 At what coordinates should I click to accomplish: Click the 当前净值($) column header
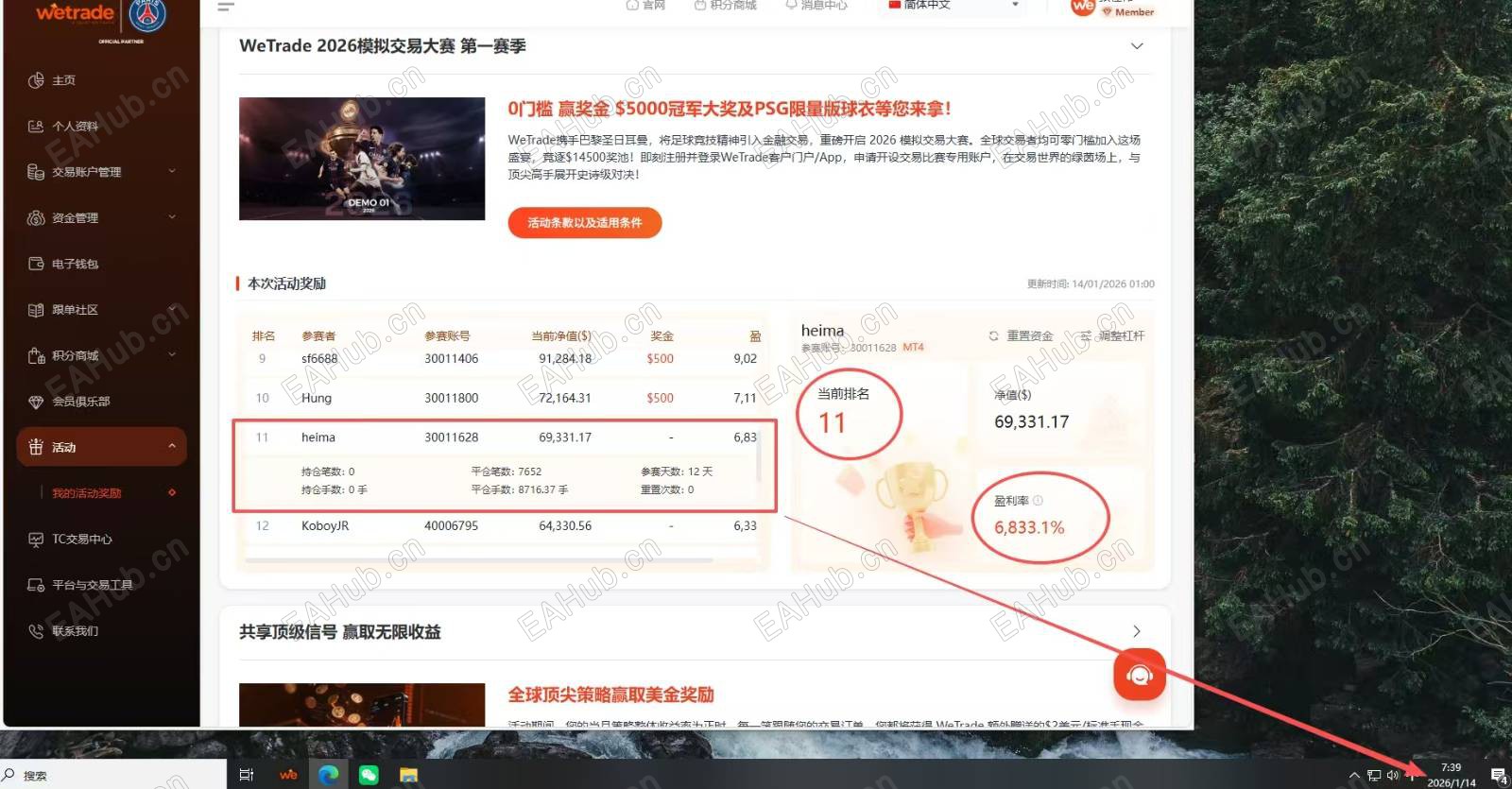(561, 336)
